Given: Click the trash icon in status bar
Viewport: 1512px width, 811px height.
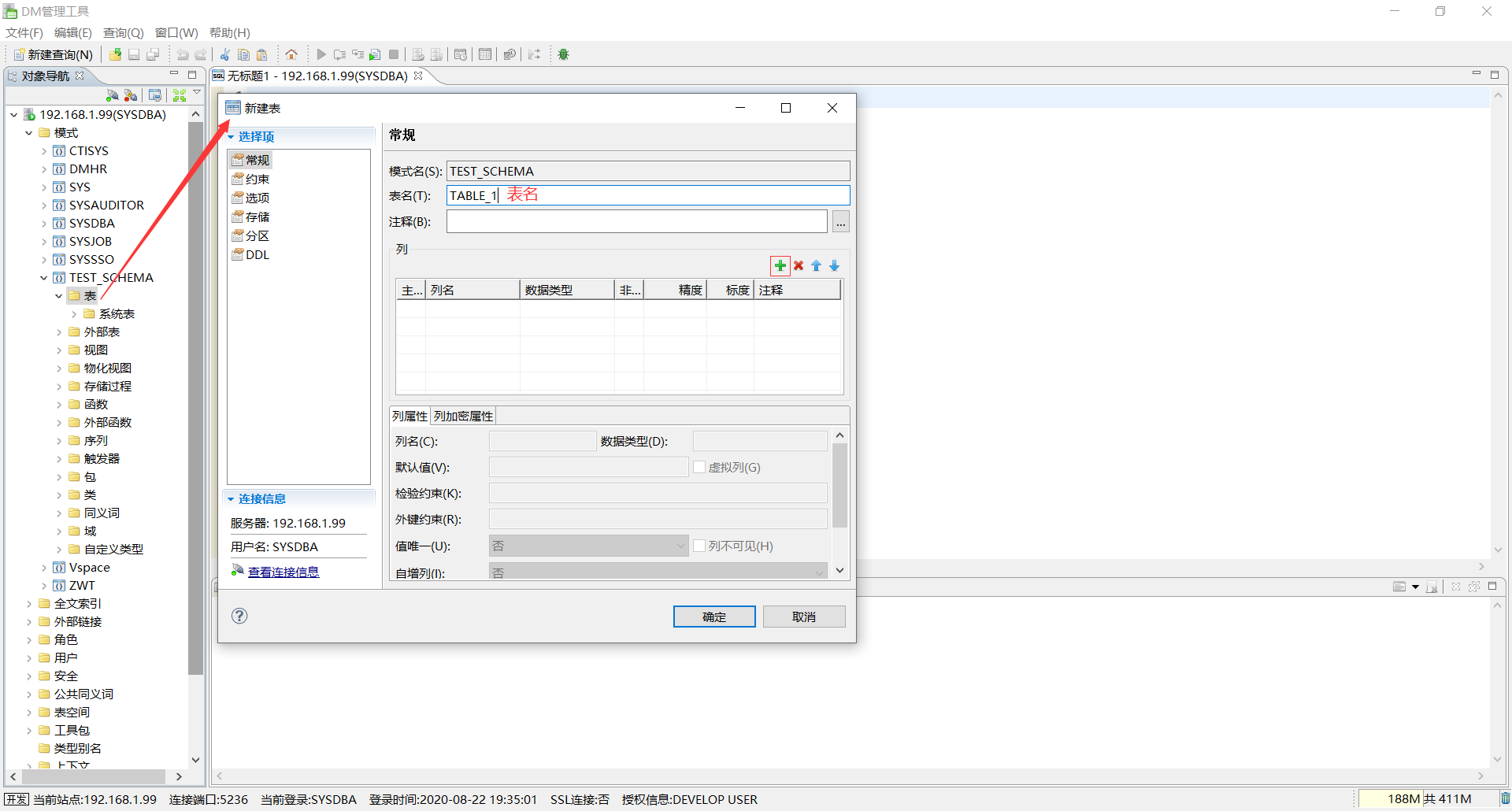Looking at the screenshot, I should pos(1505,798).
